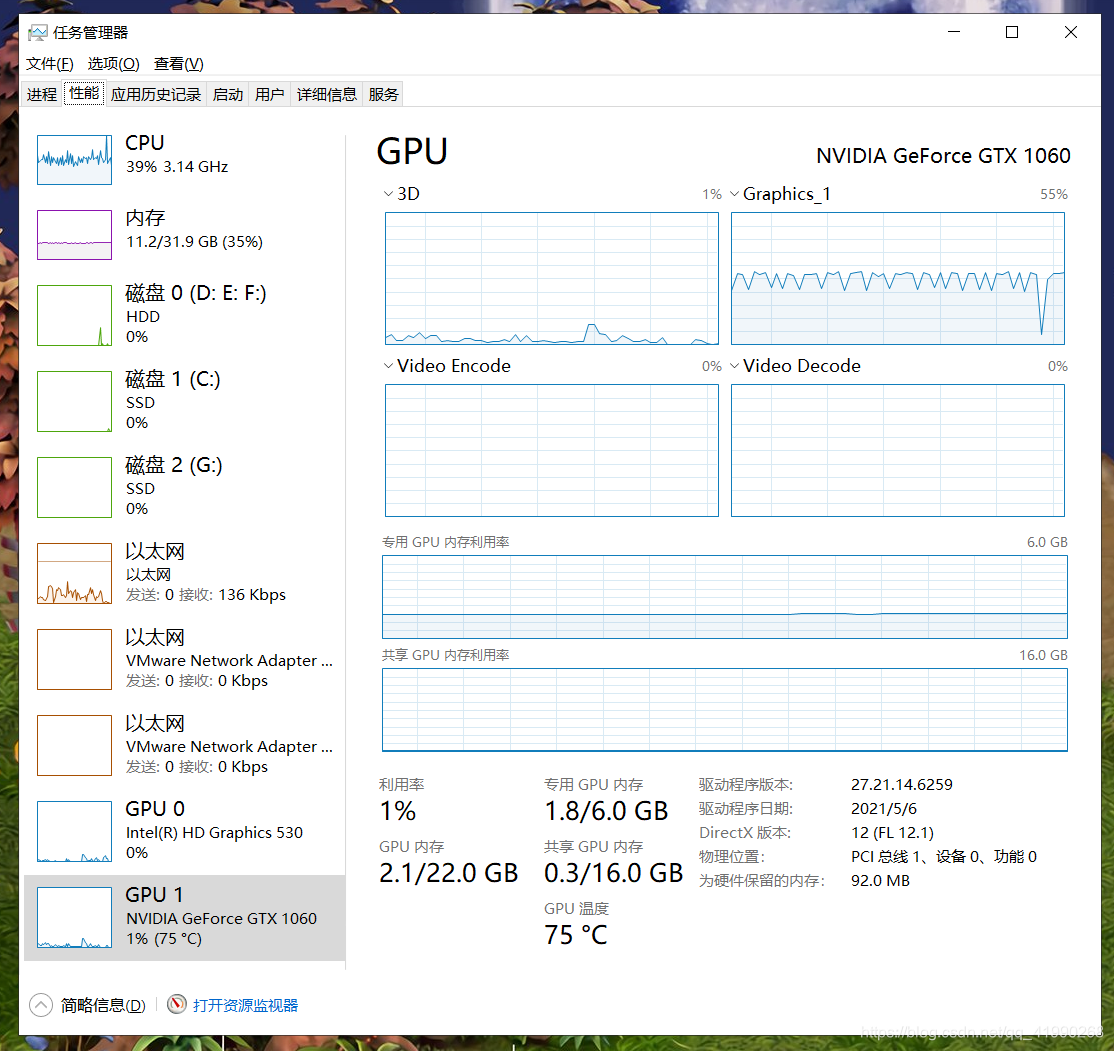Viewport: 1114px width, 1051px height.
Task: Click the 打开资源监视器 link
Action: (x=246, y=1005)
